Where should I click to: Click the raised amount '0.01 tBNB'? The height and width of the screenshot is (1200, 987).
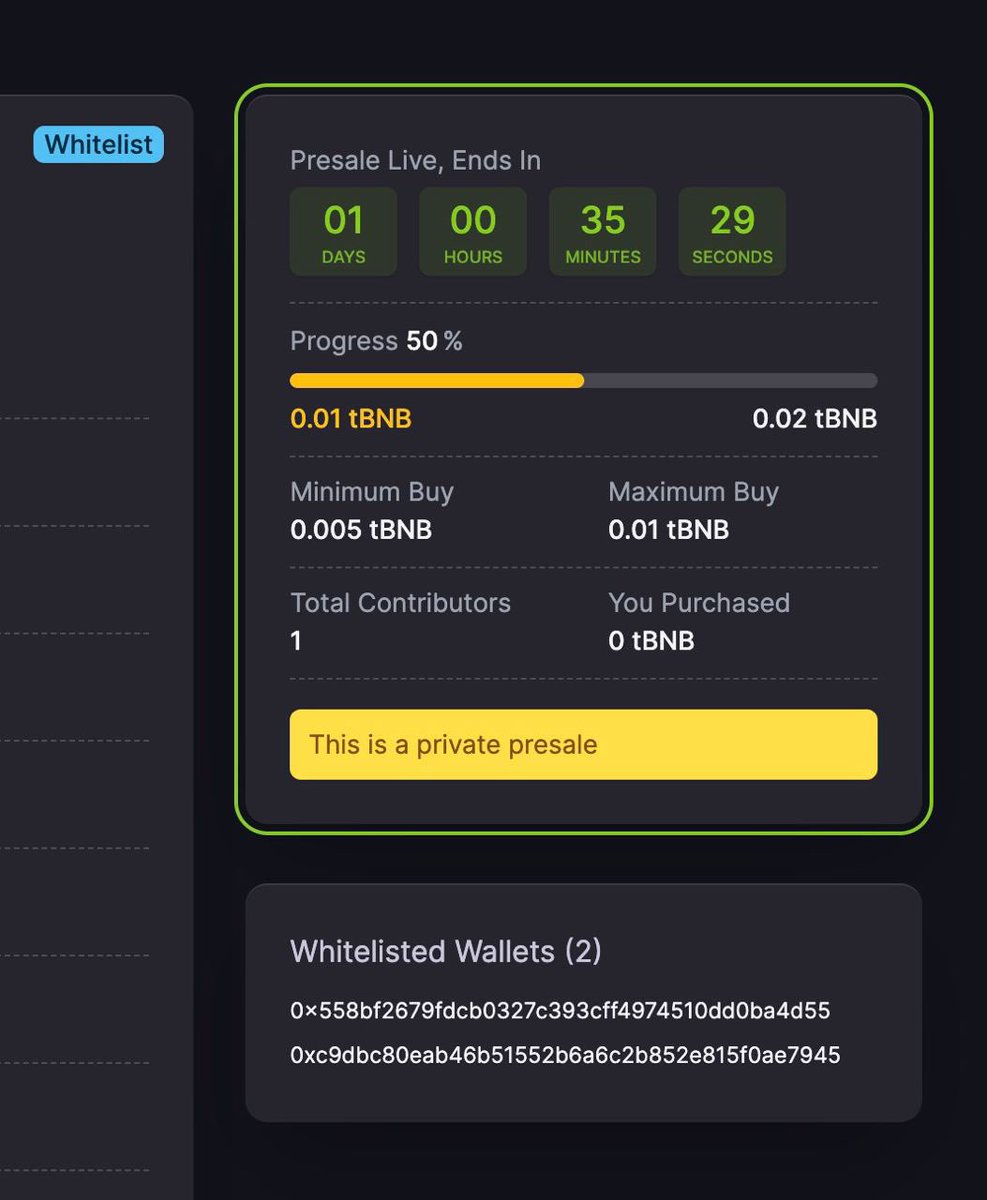(350, 419)
